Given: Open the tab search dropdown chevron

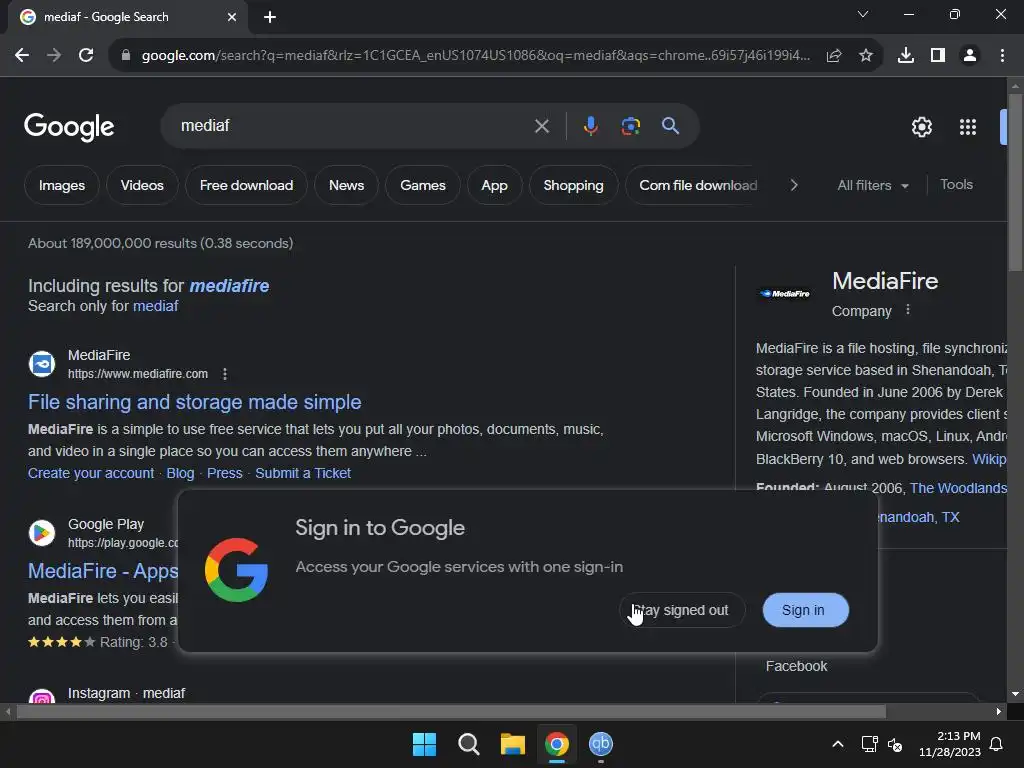Looking at the screenshot, I should (x=863, y=14).
